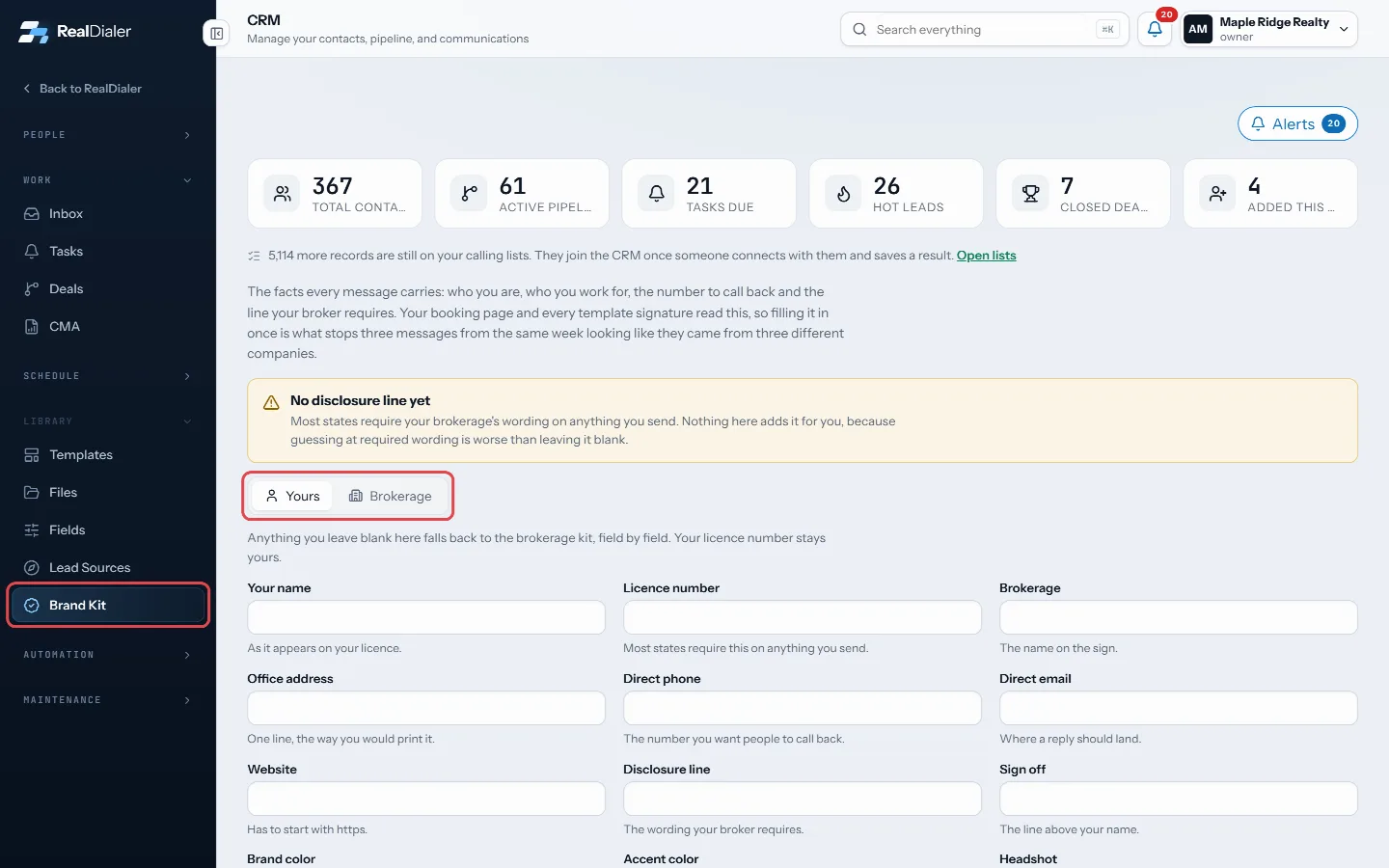This screenshot has width=1389, height=868.
Task: Click the Fields sliders icon in sidebar
Action: click(x=32, y=530)
